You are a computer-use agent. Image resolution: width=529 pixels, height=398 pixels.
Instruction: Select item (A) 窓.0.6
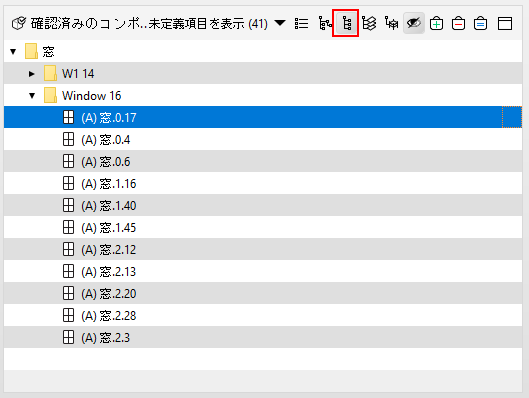tap(263, 162)
